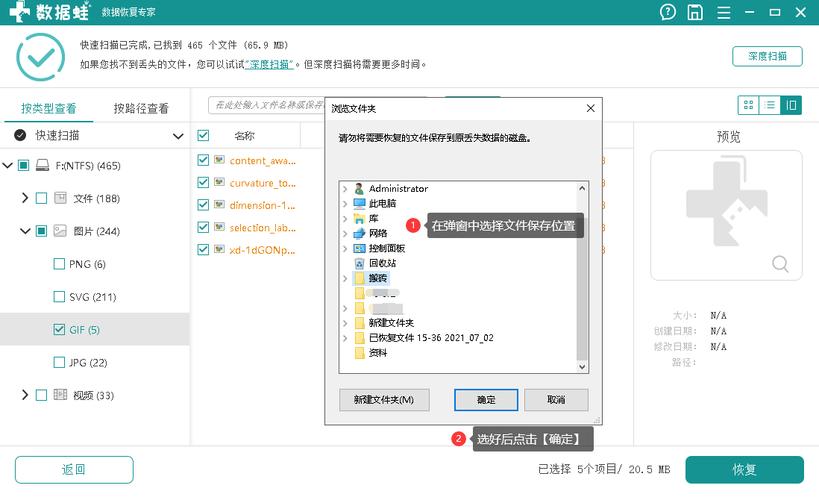Collapse the F:(NTFS) tree node
Viewport: 819px width, 500px height.
pos(7,166)
